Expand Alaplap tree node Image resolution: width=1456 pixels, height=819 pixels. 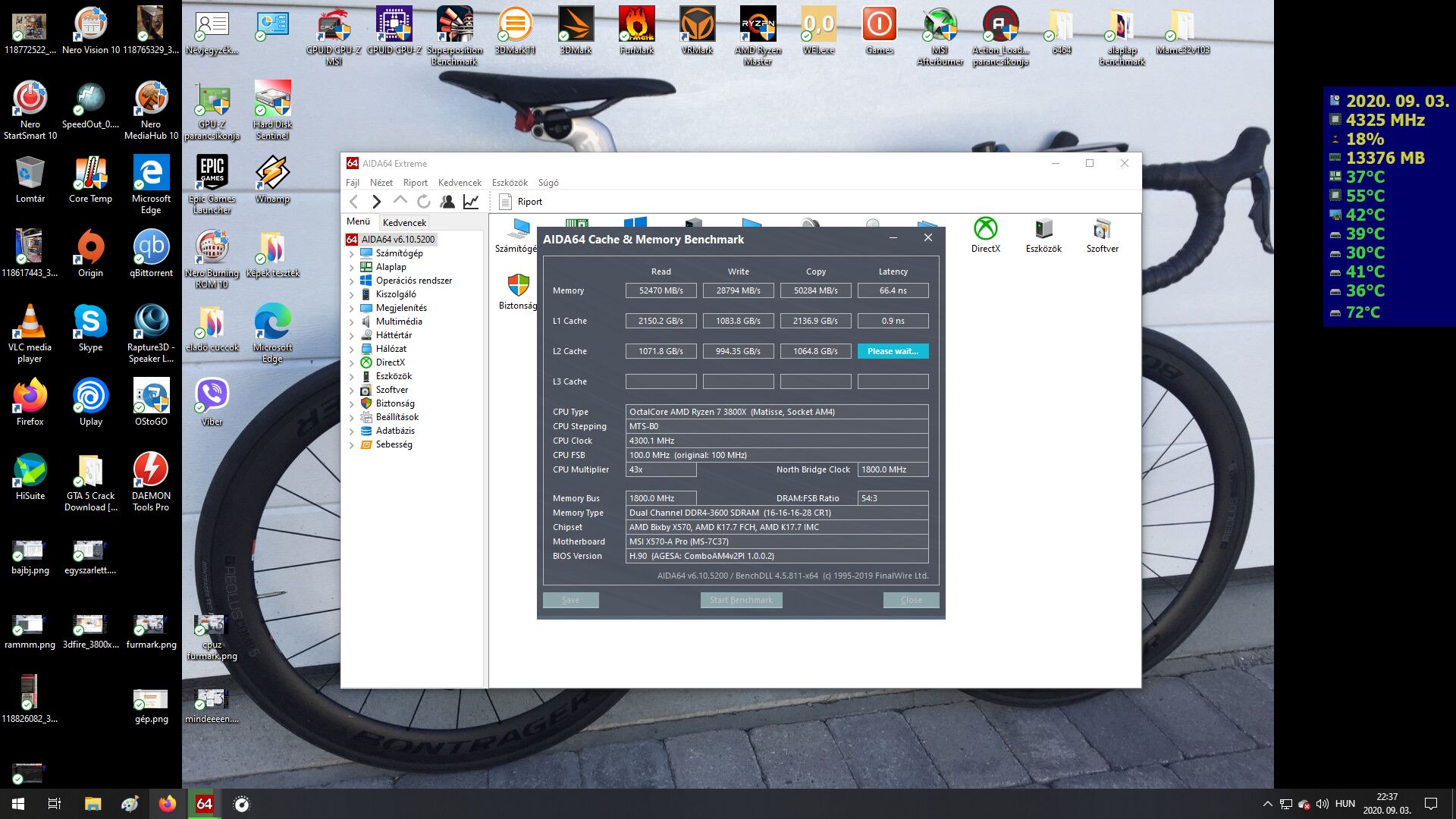tap(351, 268)
